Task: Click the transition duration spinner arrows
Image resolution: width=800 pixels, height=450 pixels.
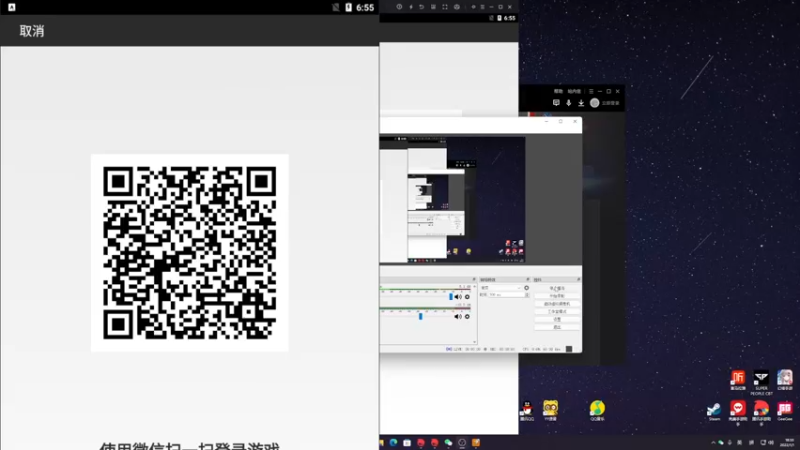Action: (x=527, y=295)
